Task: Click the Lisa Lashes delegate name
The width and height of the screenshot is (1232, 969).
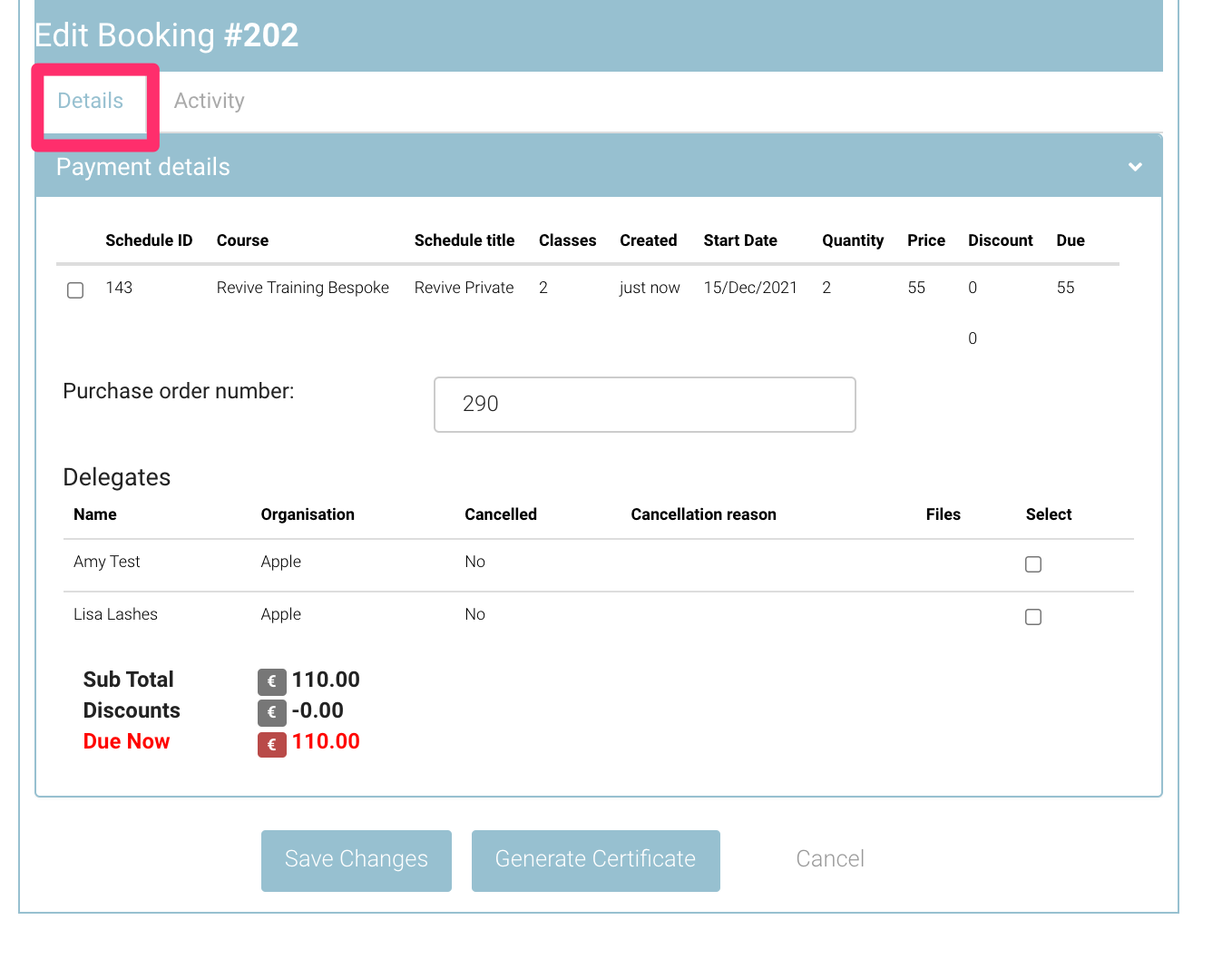Action: (115, 614)
